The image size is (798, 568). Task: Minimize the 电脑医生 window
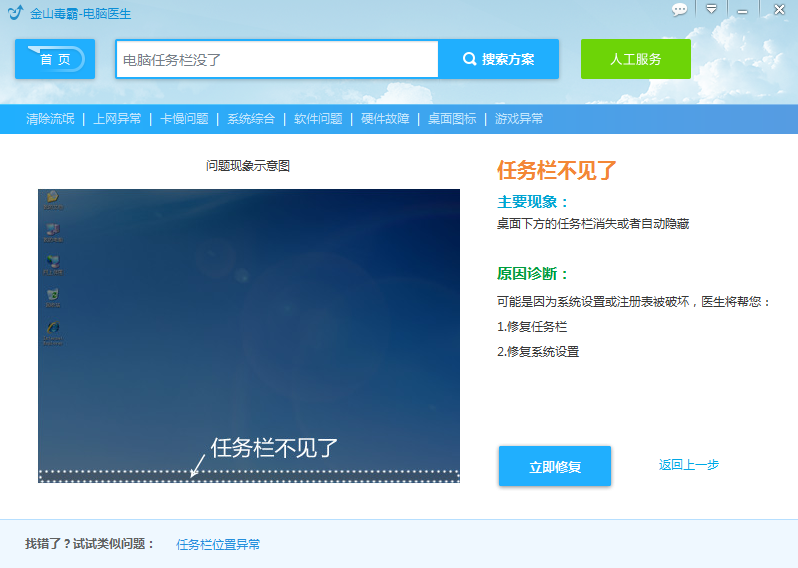point(742,10)
